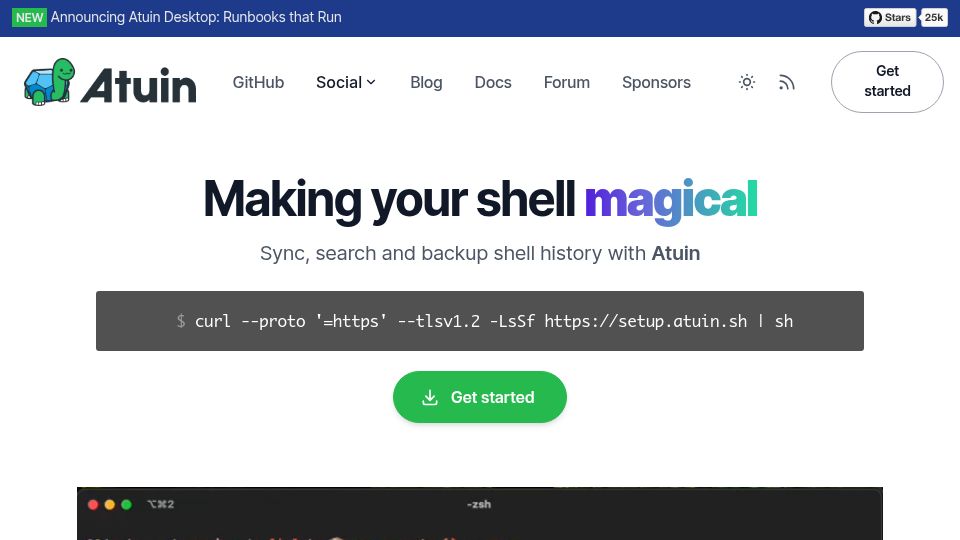Open the RSS feed icon
The height and width of the screenshot is (540, 960).
click(786, 82)
